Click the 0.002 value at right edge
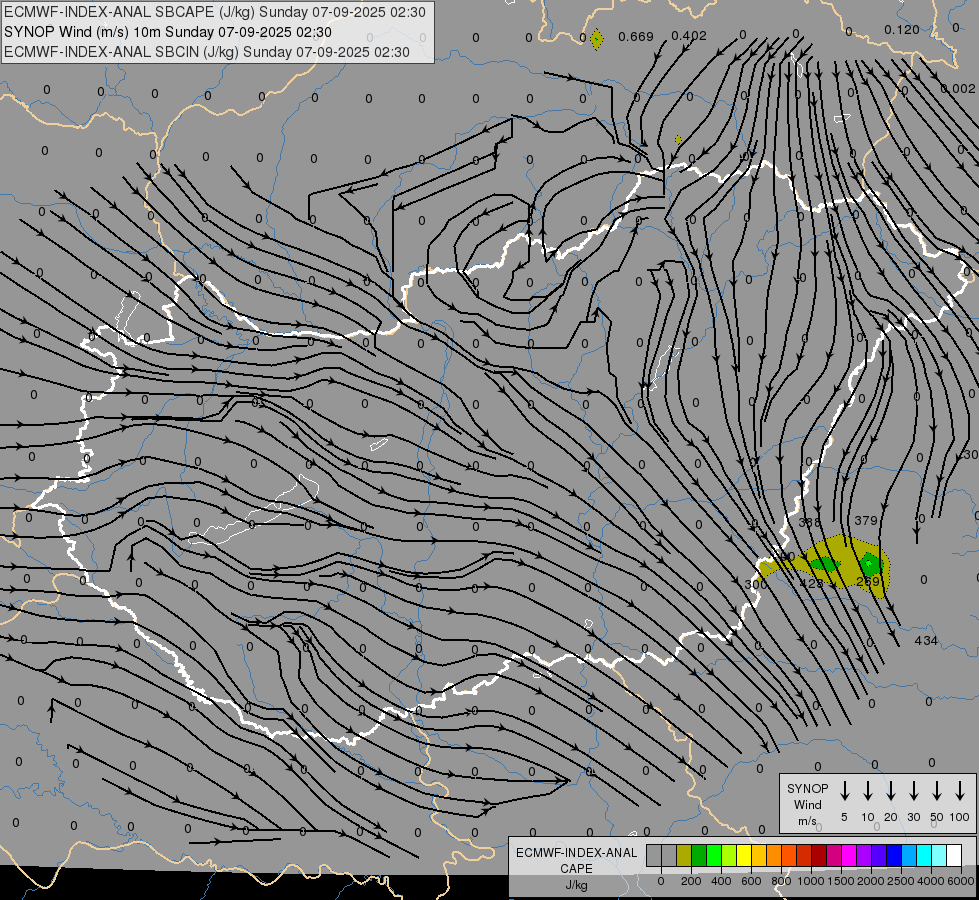Image resolution: width=979 pixels, height=900 pixels. [958, 89]
